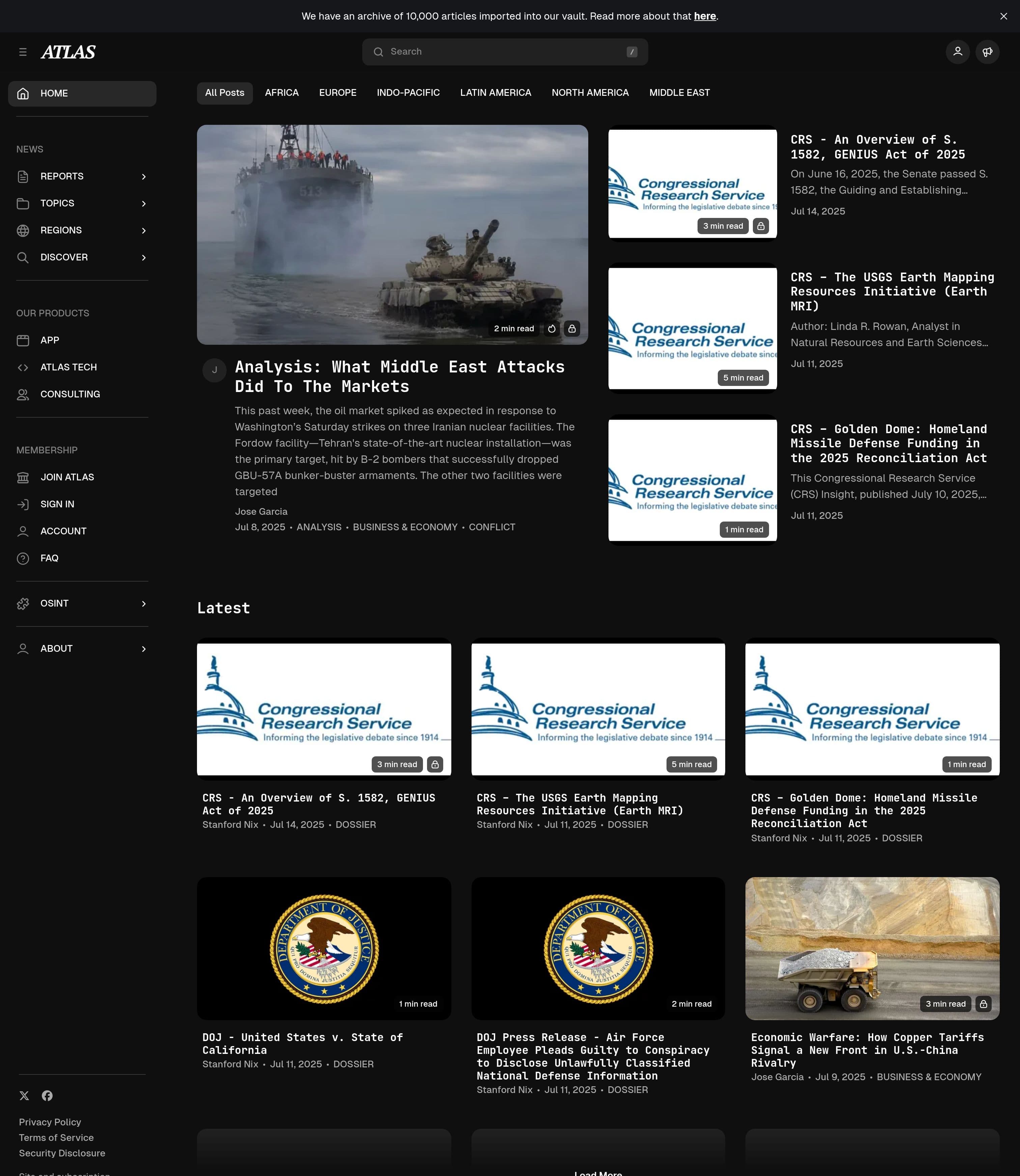The image size is (1020, 1176).
Task: Click the ATLAS logo
Action: (x=68, y=52)
